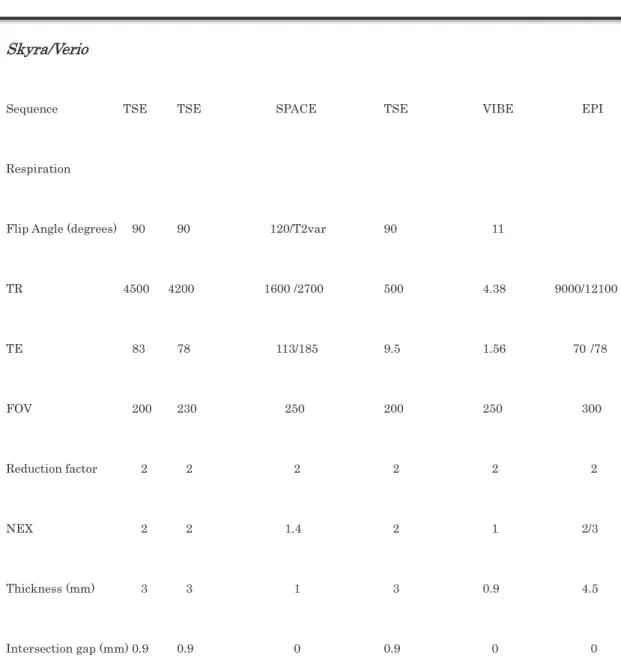Click the Skyra/Verio italic heading
The height and width of the screenshot is (670, 621).
point(47,50)
